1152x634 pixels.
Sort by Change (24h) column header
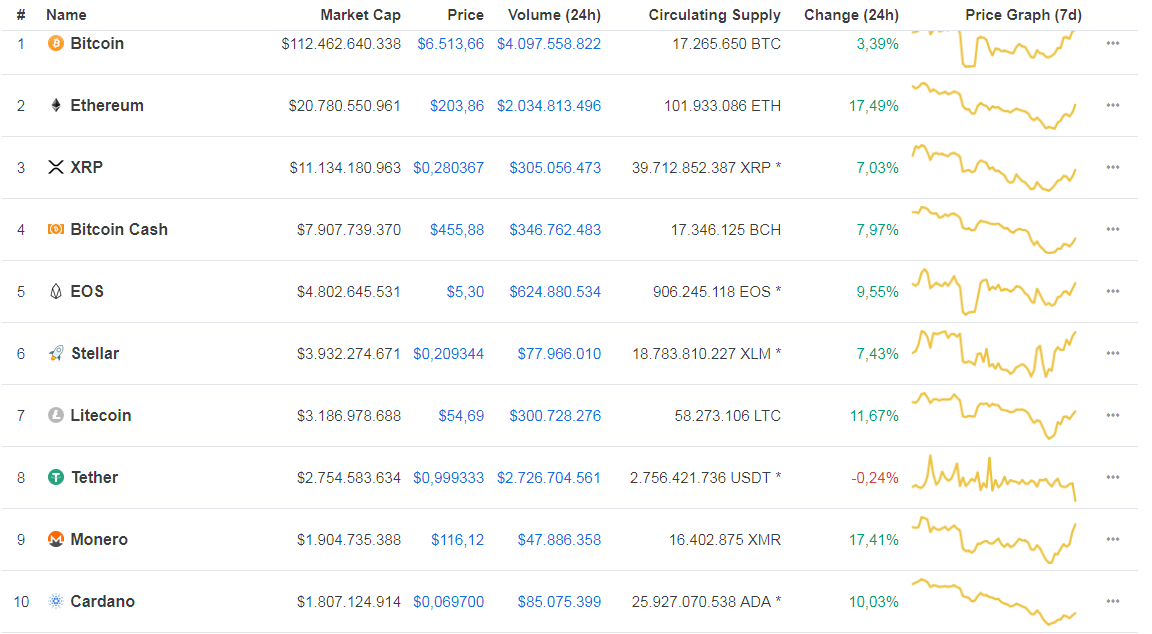[851, 15]
